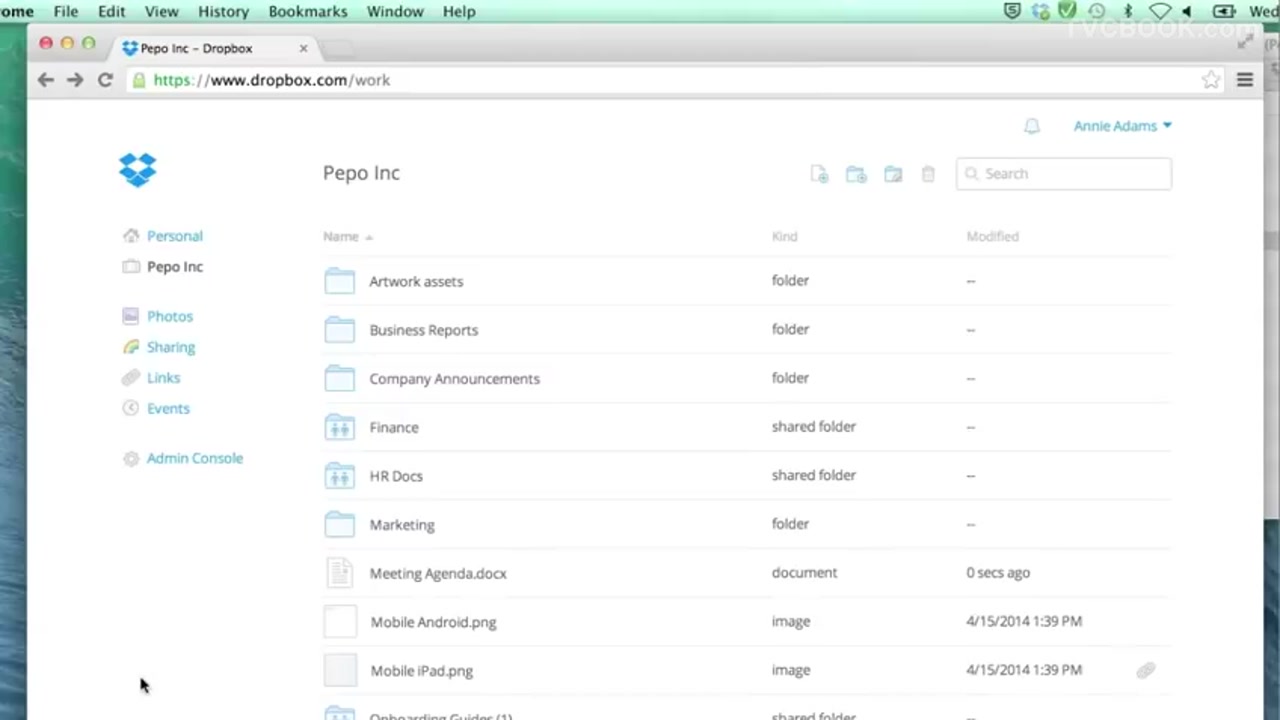
Task: Open the Finance folder name
Action: [x=394, y=427]
